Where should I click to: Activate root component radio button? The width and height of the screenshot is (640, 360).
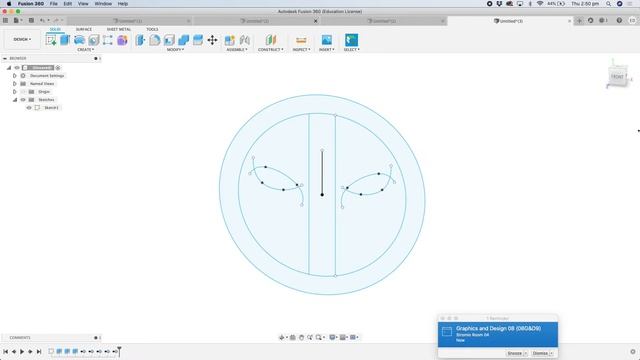[x=58, y=68]
